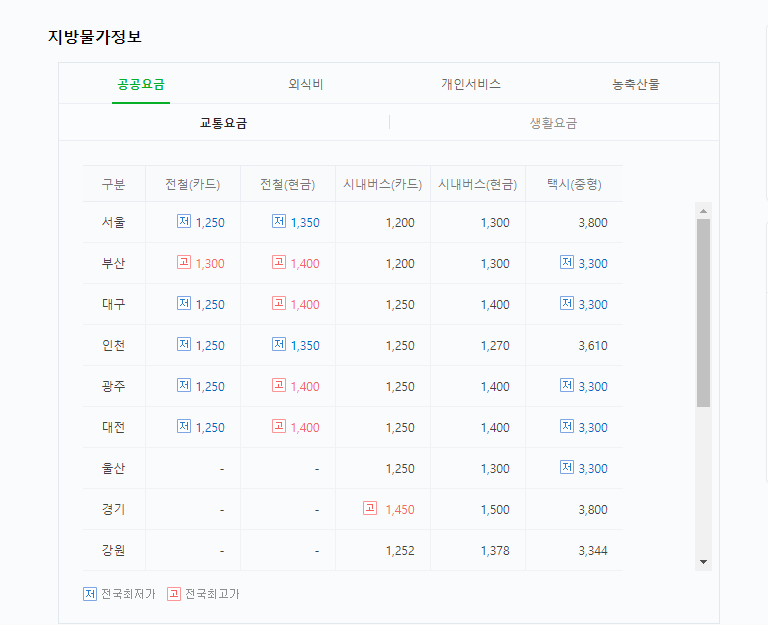This screenshot has width=768, height=625.
Task: Select the 대구 row label
Action: click(x=114, y=304)
